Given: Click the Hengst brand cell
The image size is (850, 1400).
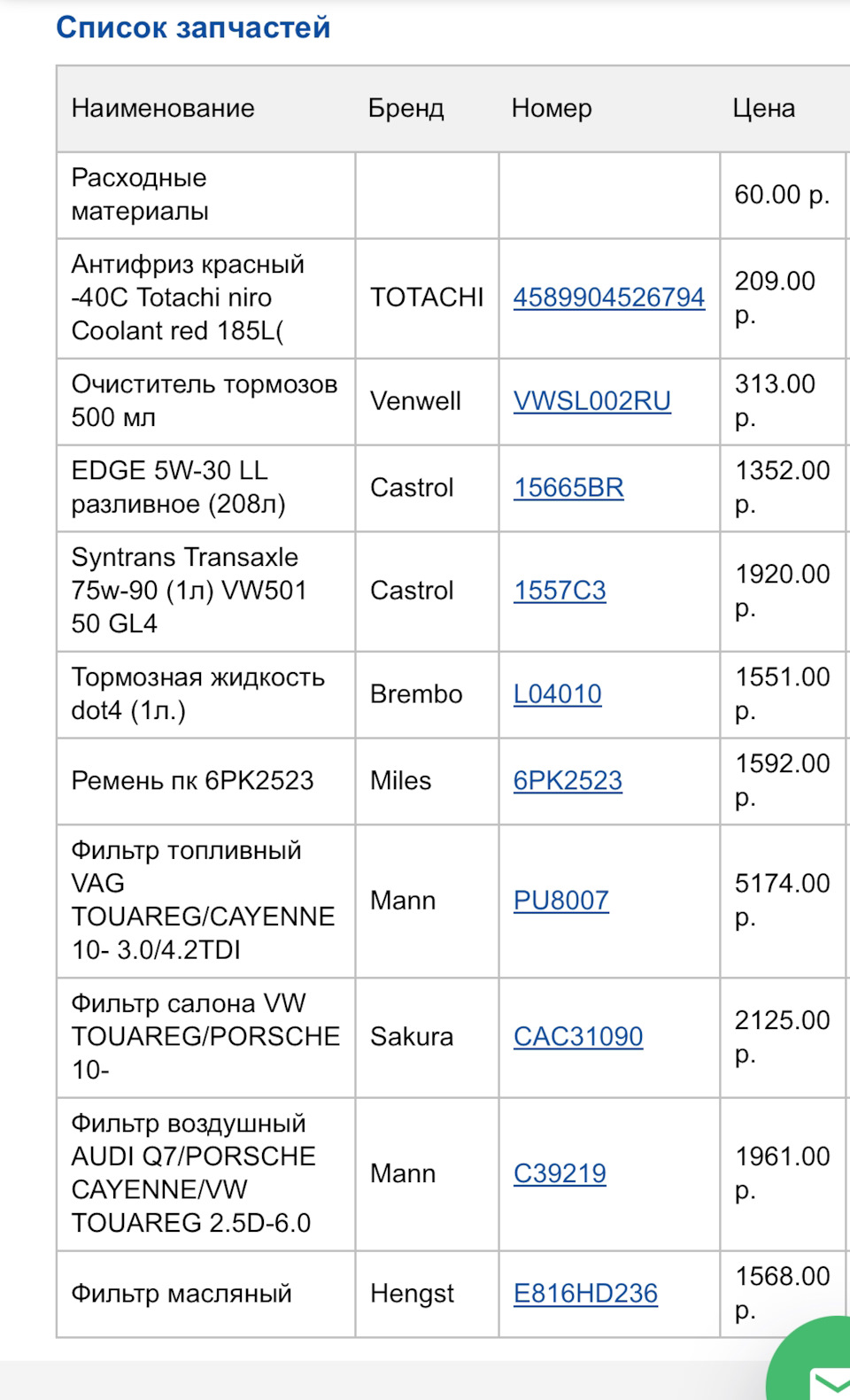Looking at the screenshot, I should 412,1294.
